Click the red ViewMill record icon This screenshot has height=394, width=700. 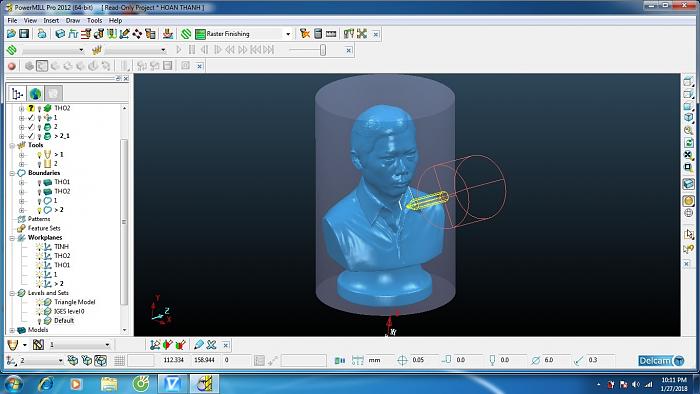click(12, 66)
